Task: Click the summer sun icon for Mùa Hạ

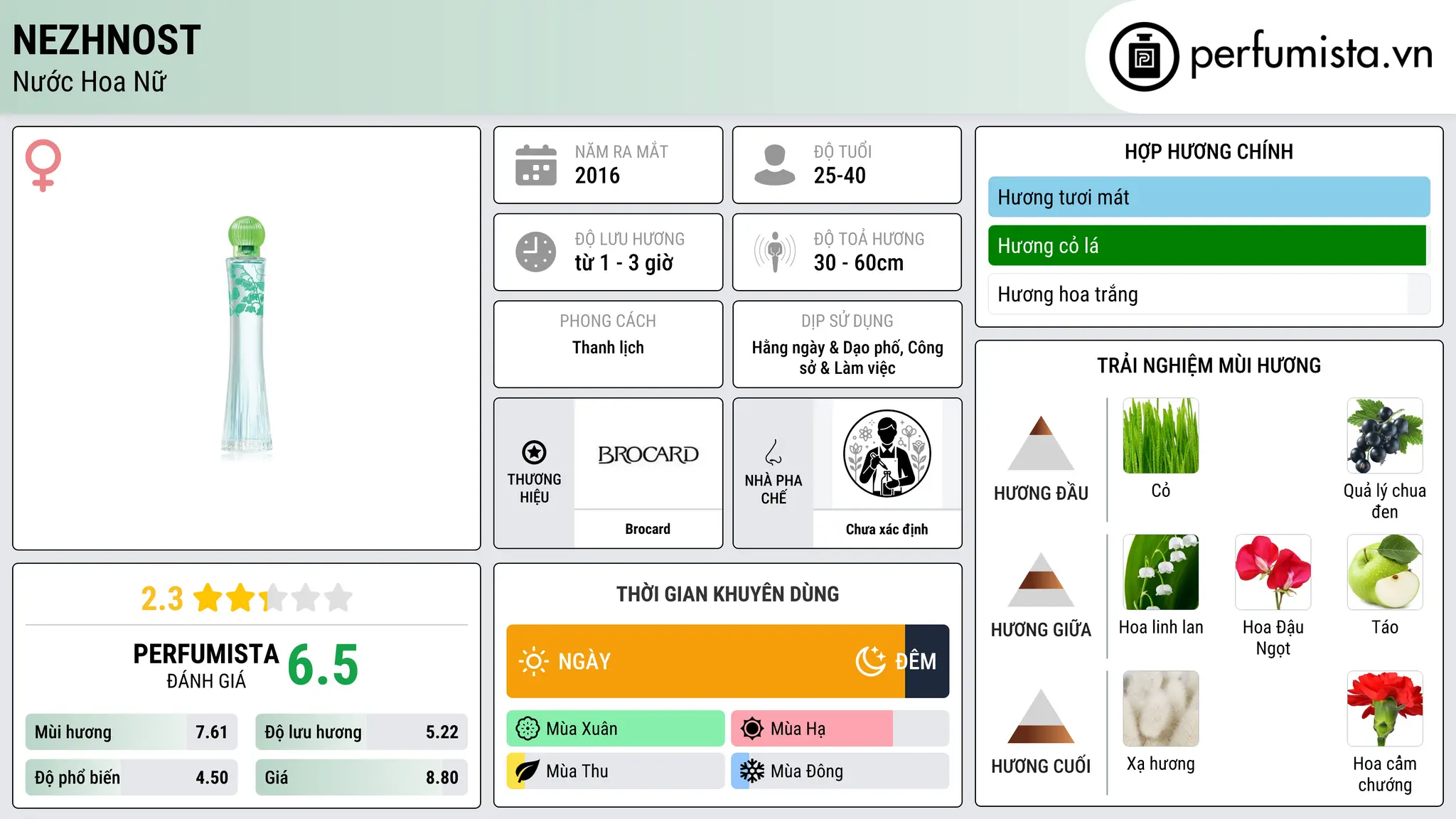Action: pyautogui.click(x=752, y=729)
